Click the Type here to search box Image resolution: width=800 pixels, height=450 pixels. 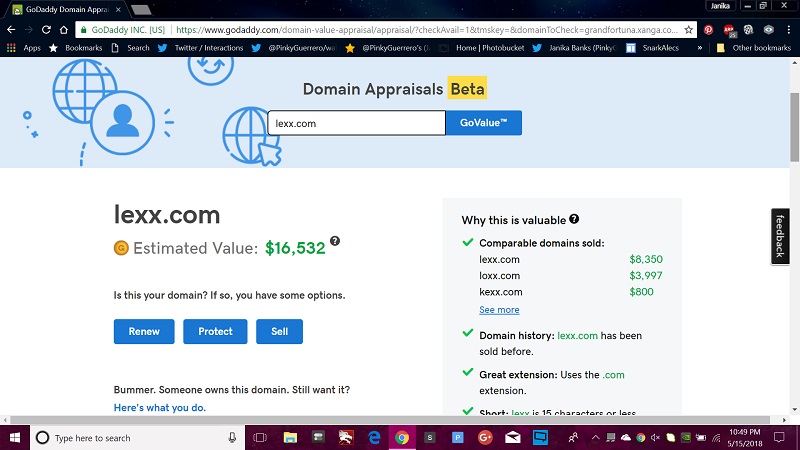(137, 438)
